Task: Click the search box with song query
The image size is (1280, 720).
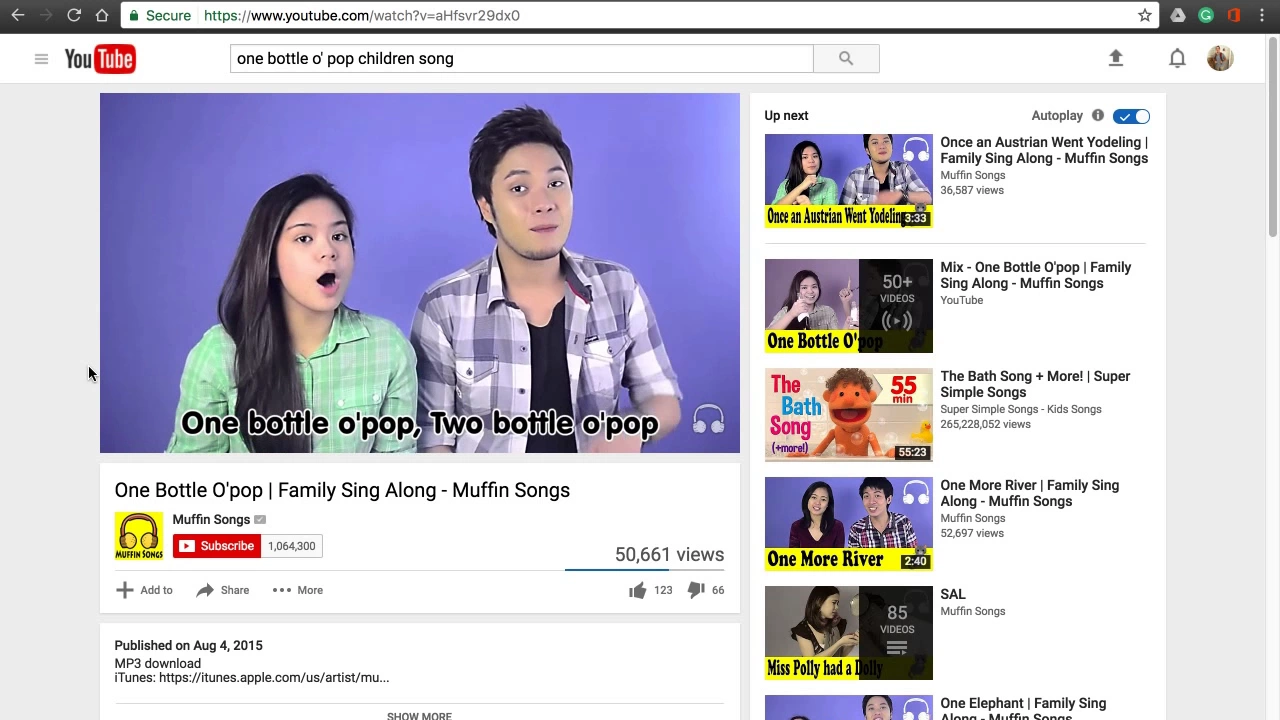Action: click(522, 59)
